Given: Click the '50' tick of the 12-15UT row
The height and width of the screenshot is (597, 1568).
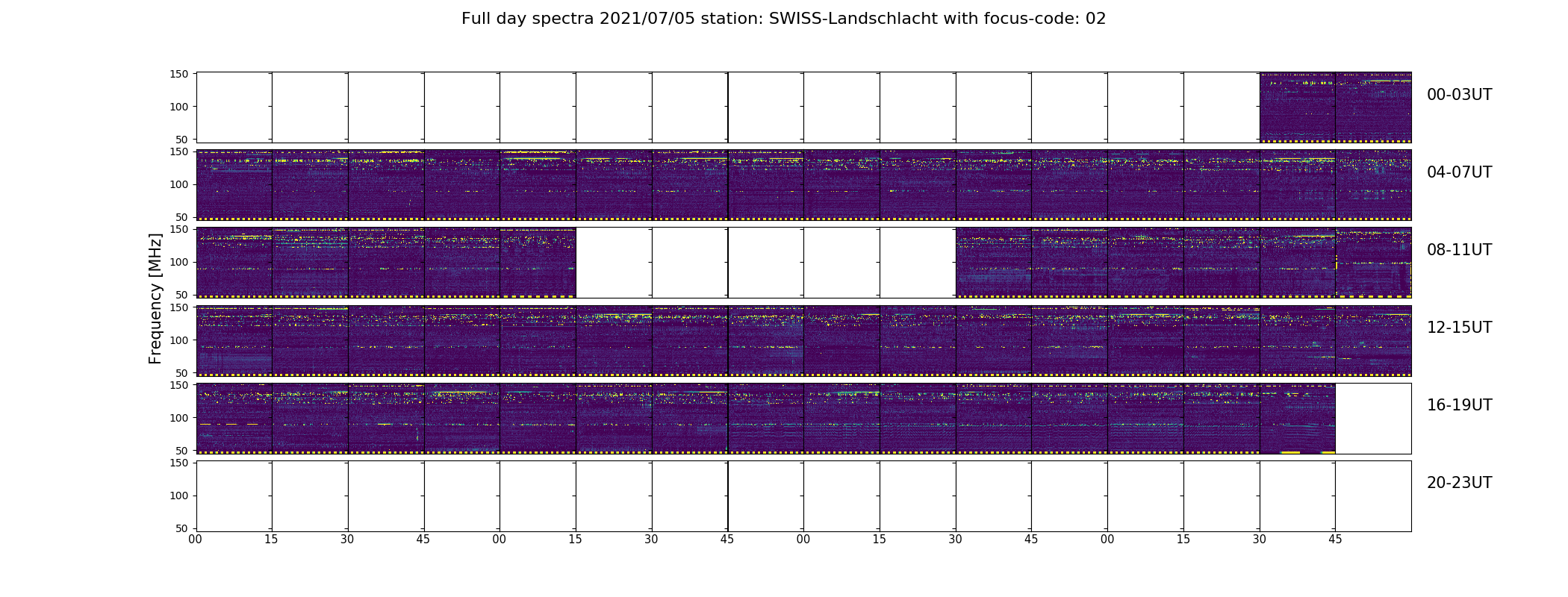Looking at the screenshot, I should tap(182, 372).
